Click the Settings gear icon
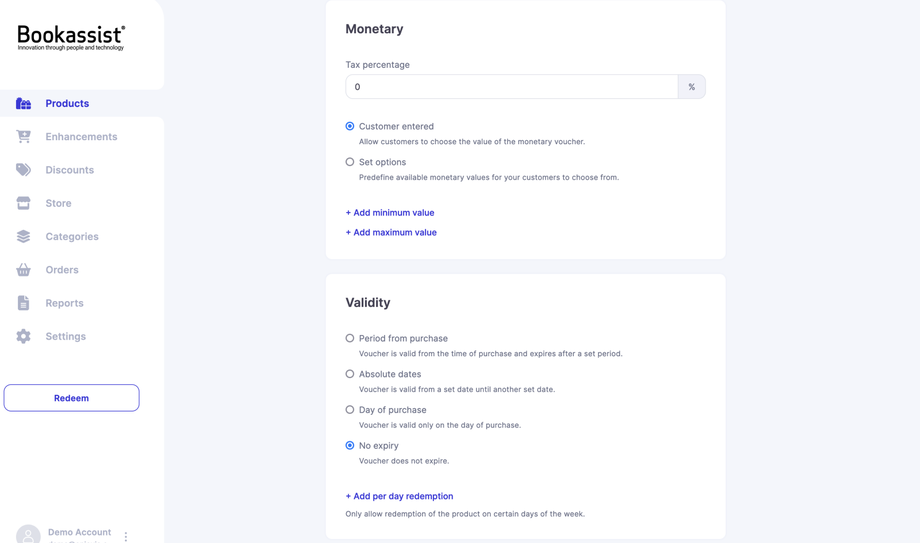Image resolution: width=920 pixels, height=543 pixels. tap(23, 337)
